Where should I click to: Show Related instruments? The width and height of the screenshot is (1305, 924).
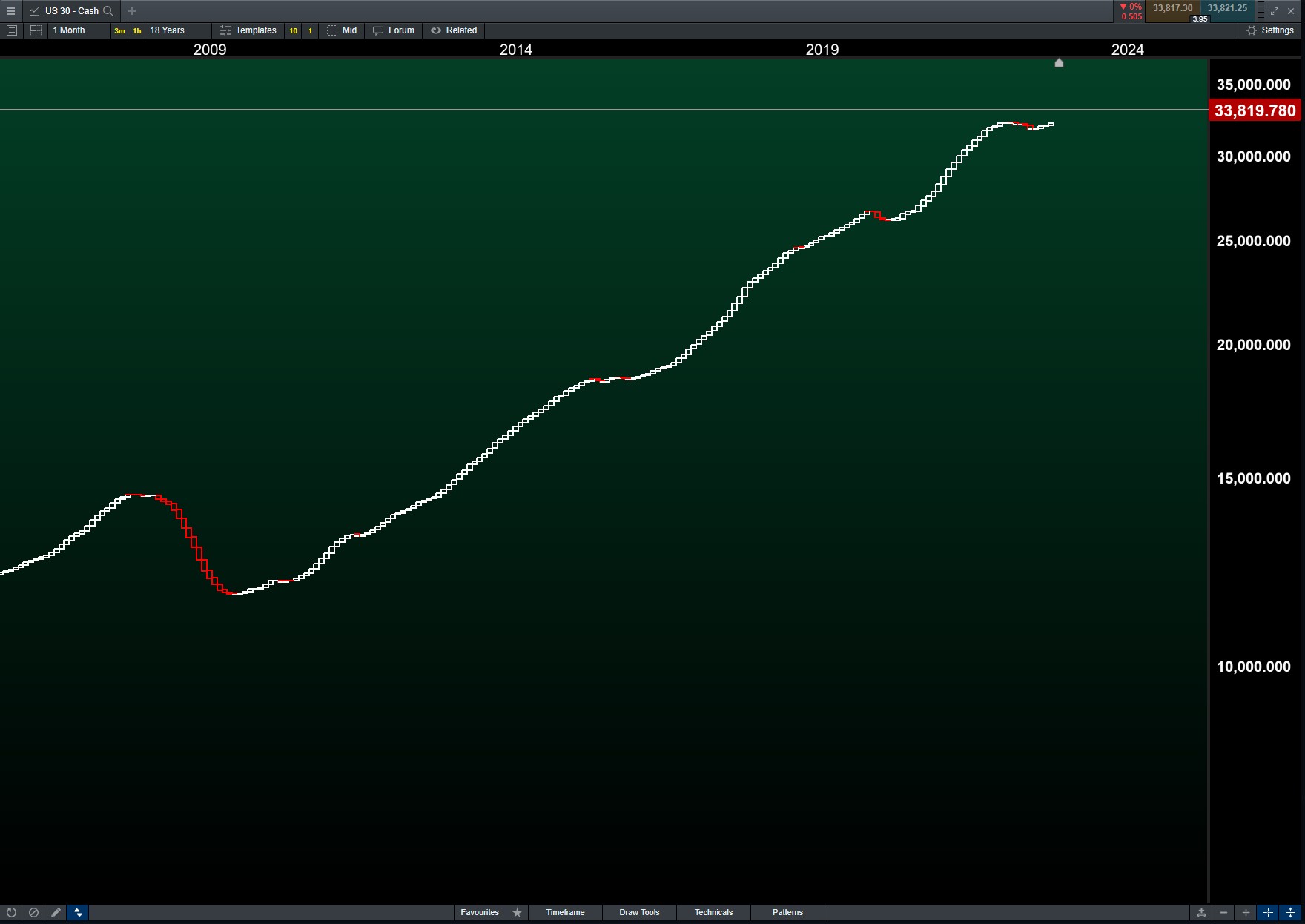point(455,30)
